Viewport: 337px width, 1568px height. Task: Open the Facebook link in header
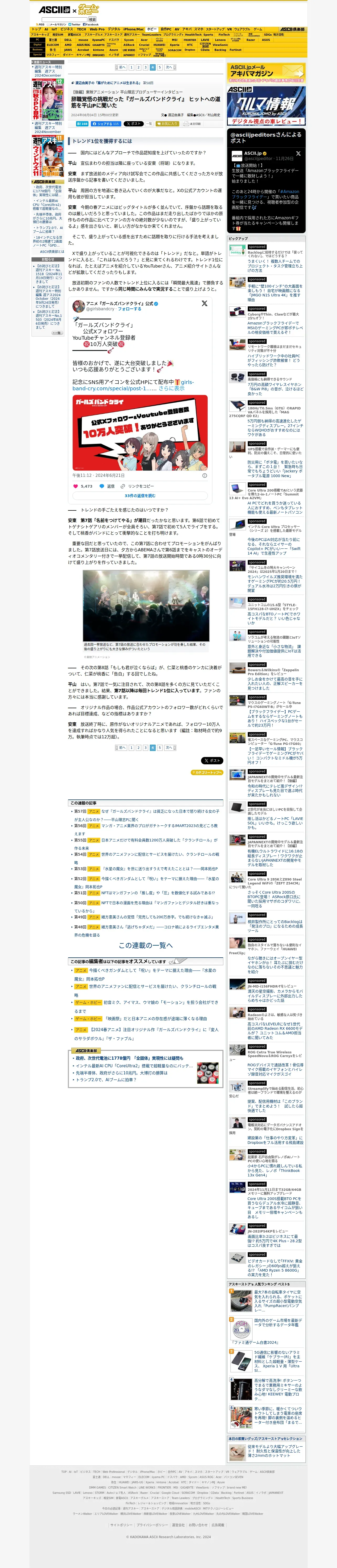point(91,24)
